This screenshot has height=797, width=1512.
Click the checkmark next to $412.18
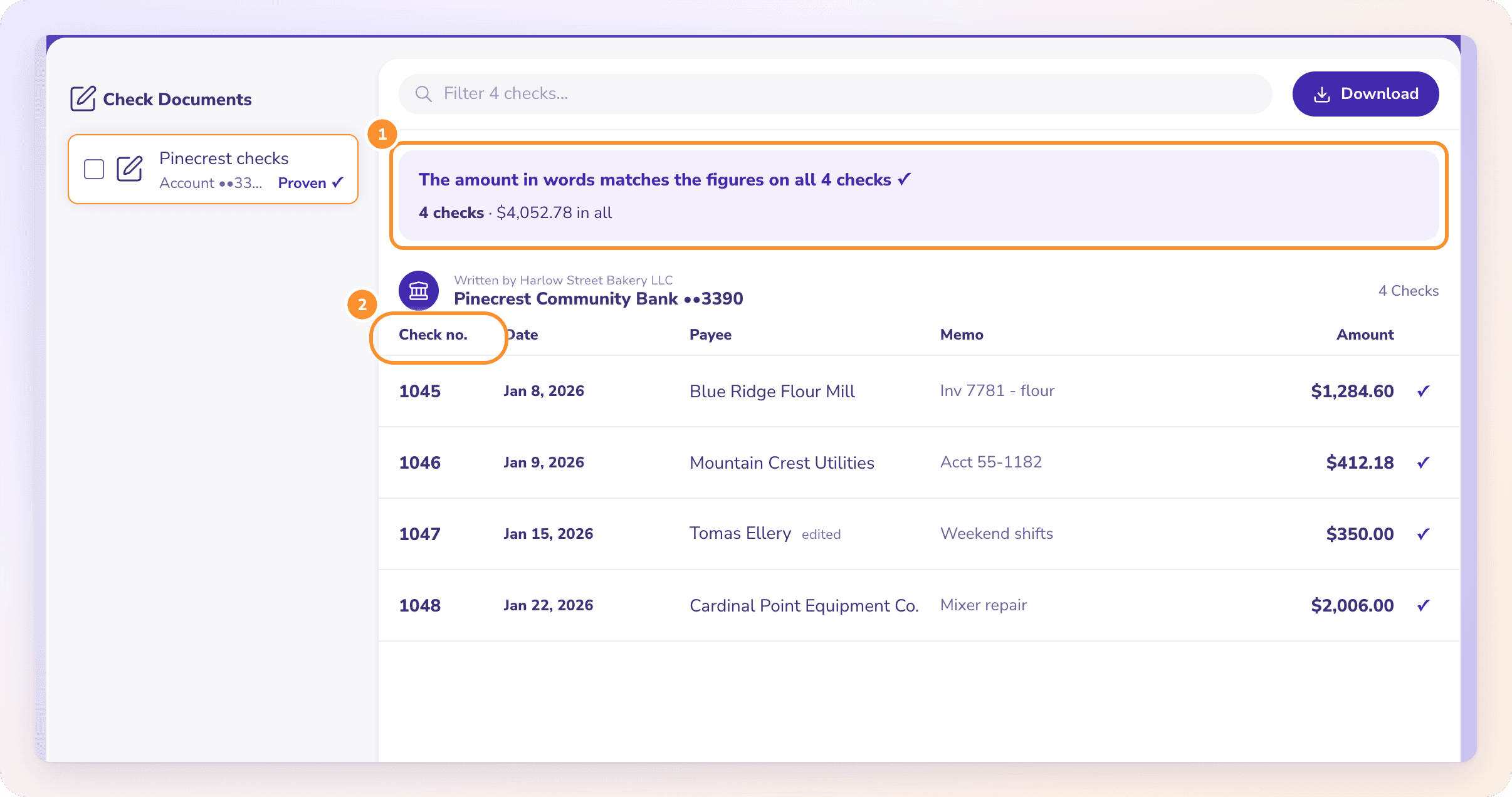coord(1424,462)
